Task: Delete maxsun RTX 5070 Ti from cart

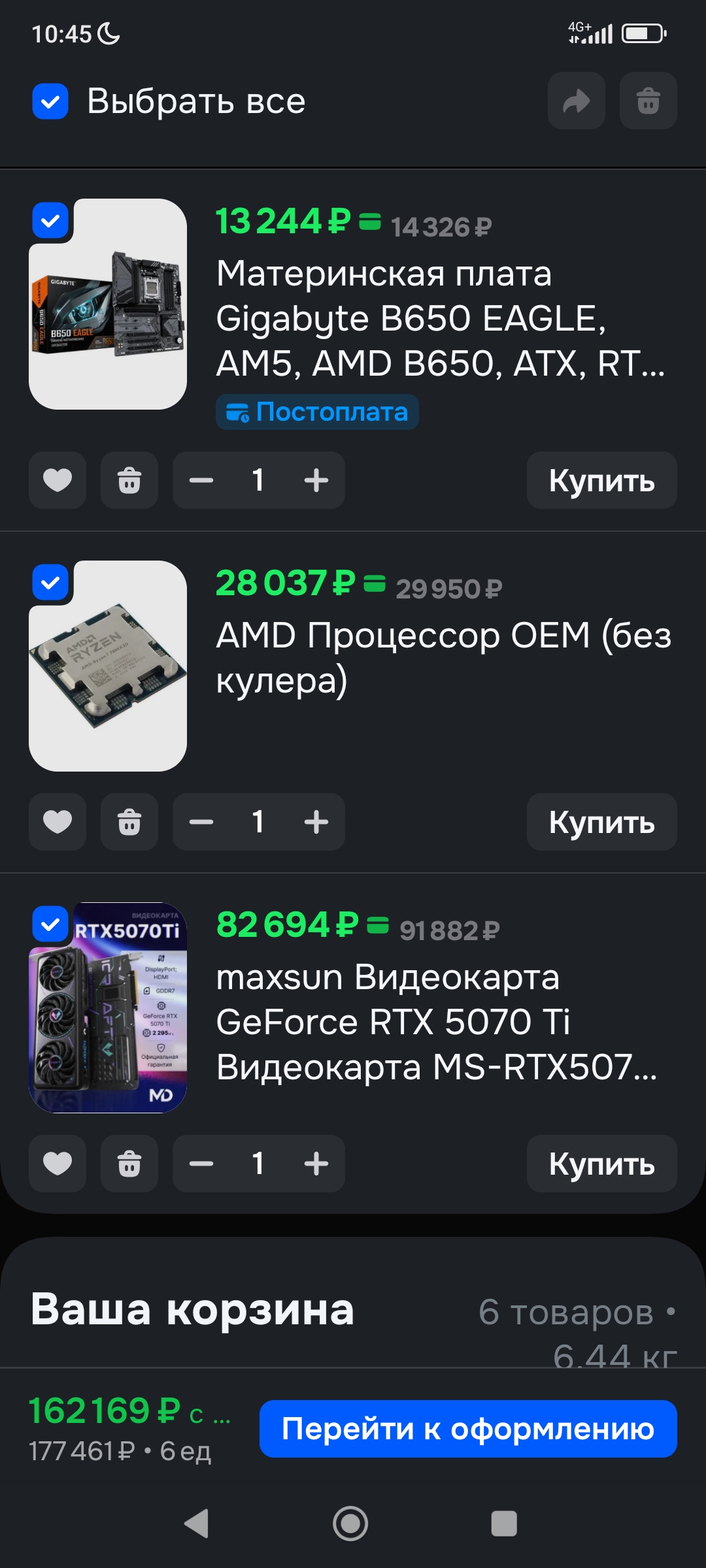Action: click(x=129, y=1164)
